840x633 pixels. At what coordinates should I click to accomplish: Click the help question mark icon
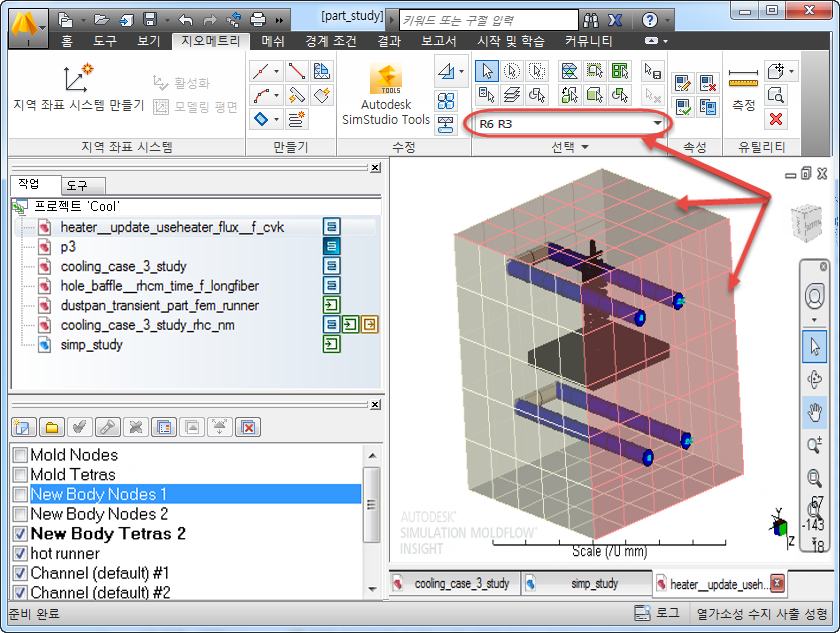pos(649,20)
